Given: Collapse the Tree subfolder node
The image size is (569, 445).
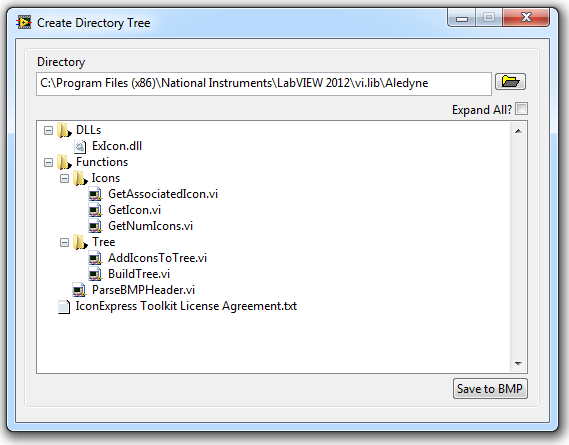Looking at the screenshot, I should tap(64, 242).
